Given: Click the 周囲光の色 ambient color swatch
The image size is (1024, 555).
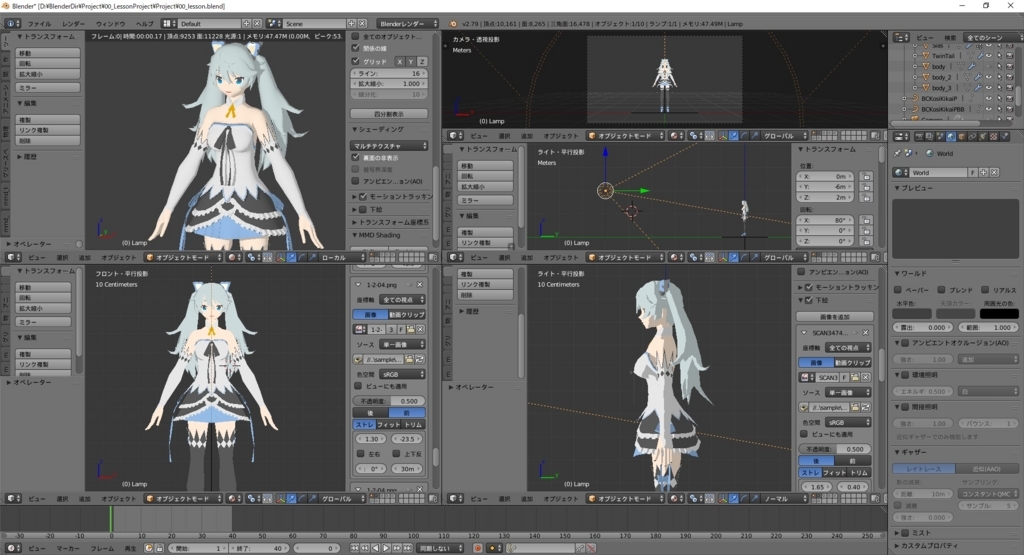Looking at the screenshot, I should point(999,313).
